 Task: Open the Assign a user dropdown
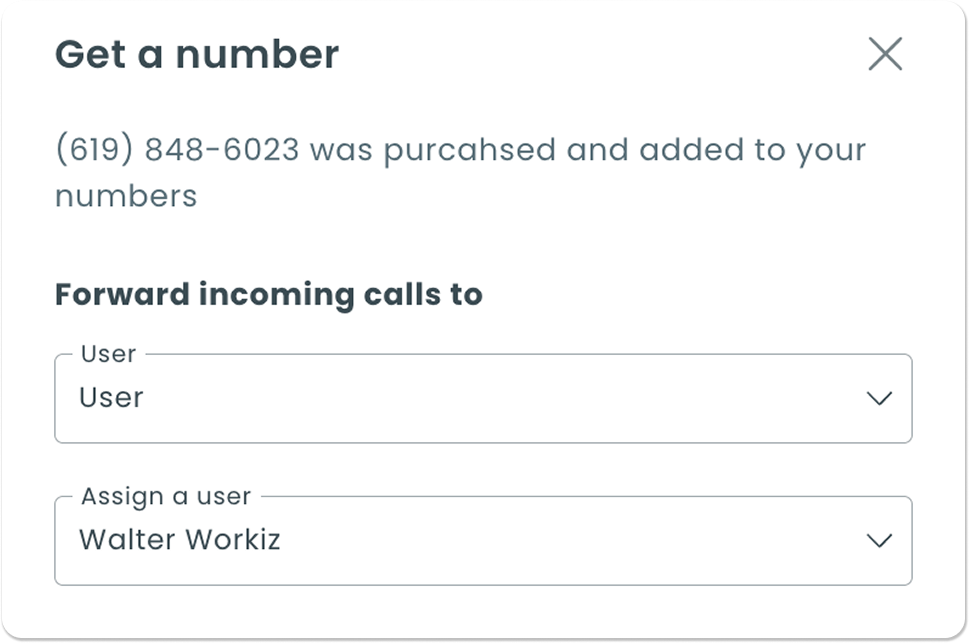(483, 541)
